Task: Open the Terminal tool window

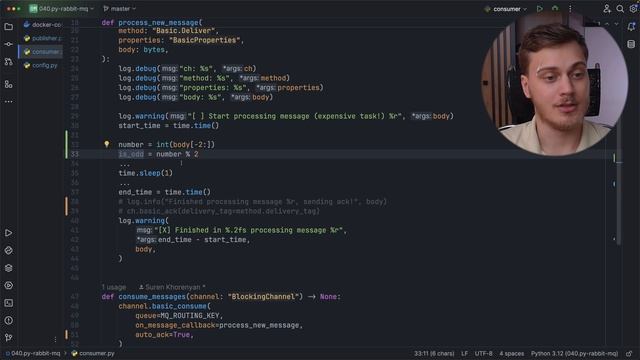Action: [x=9, y=303]
